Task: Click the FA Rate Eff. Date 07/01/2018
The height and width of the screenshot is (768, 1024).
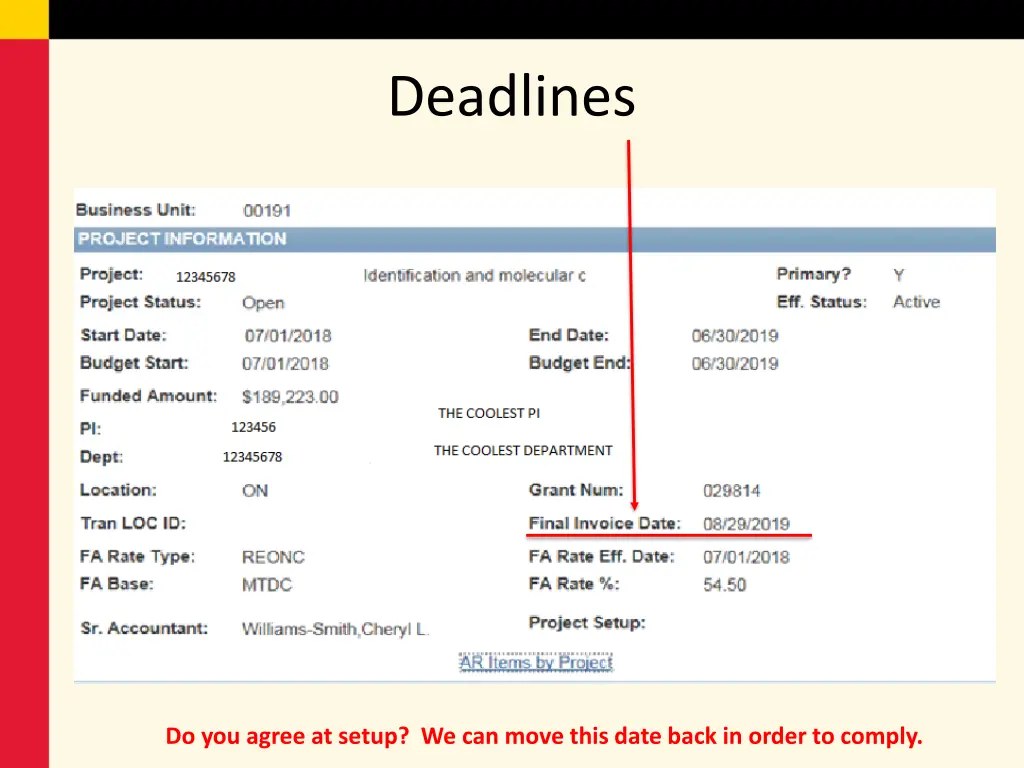Action: 746,558
